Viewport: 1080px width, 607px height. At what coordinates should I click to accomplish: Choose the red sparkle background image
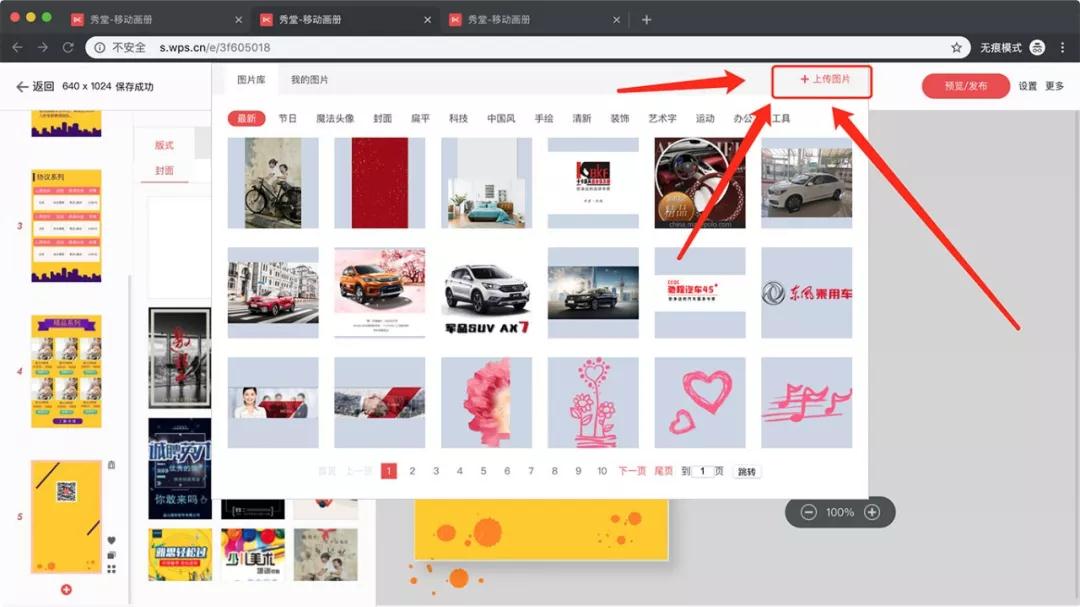coord(380,183)
